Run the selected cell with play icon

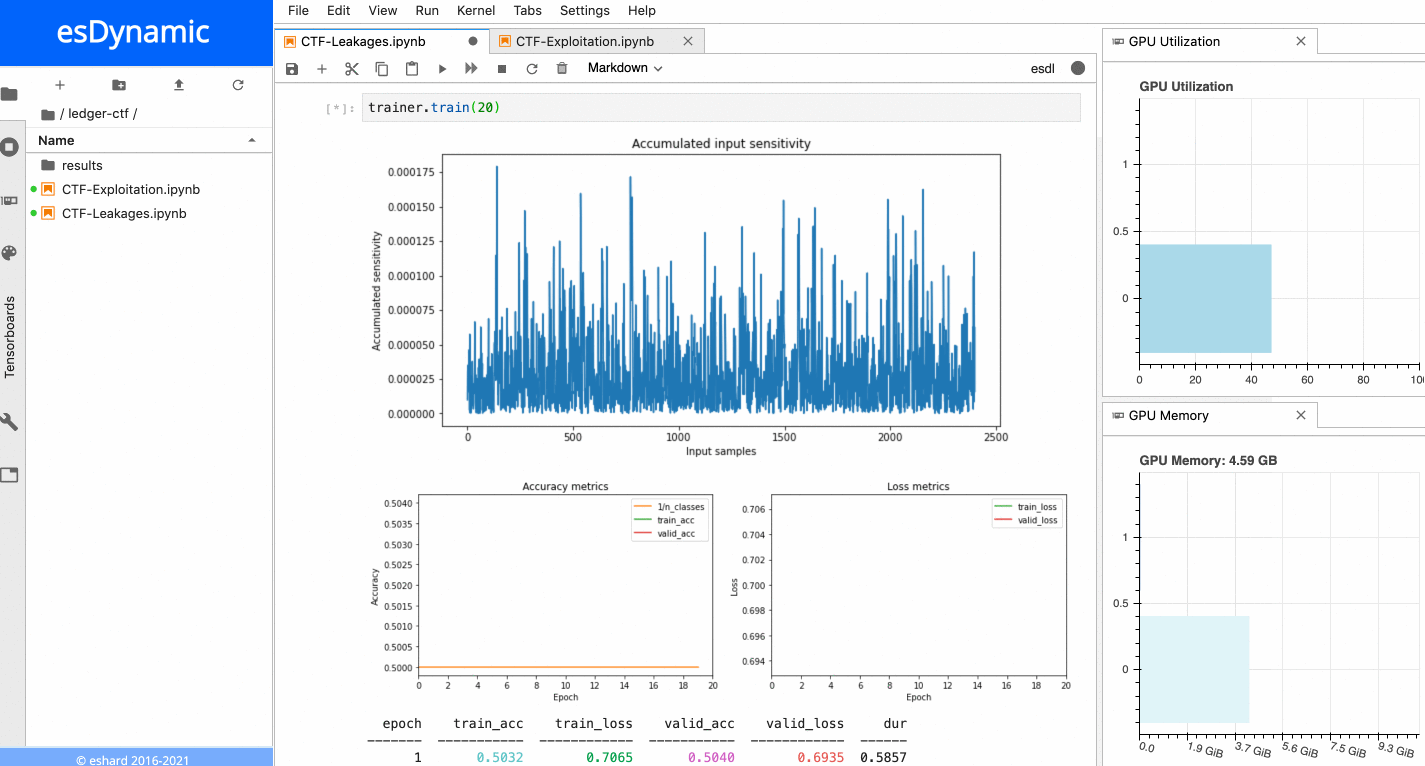point(442,69)
